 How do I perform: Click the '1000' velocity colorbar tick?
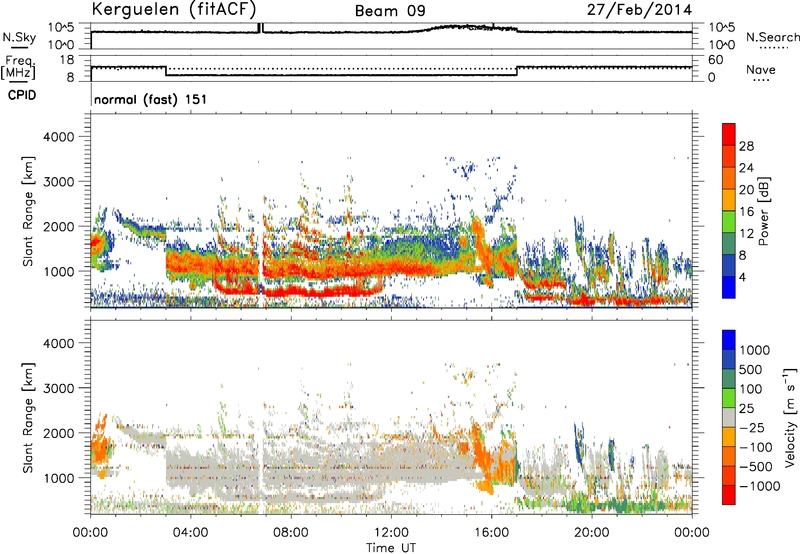[x=755, y=350]
